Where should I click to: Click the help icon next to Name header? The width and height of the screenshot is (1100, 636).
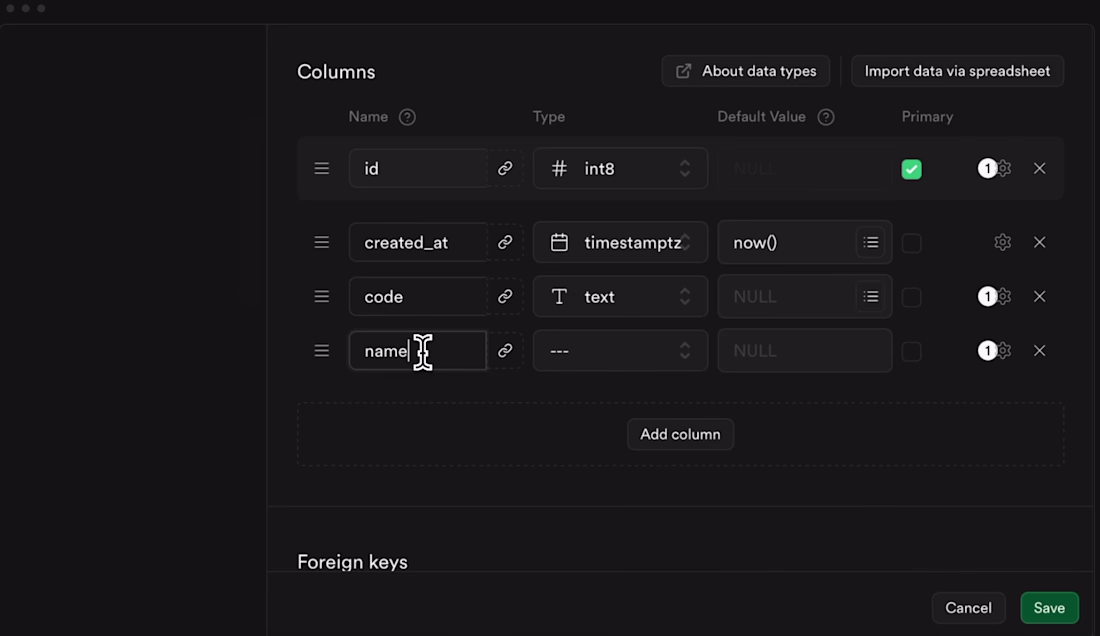[x=407, y=117]
